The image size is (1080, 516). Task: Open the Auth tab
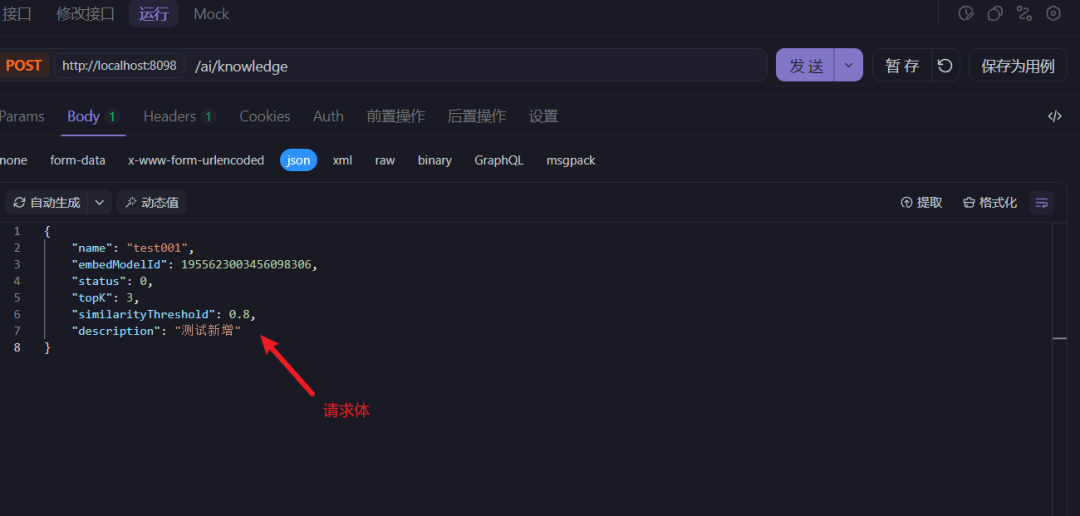(x=328, y=116)
